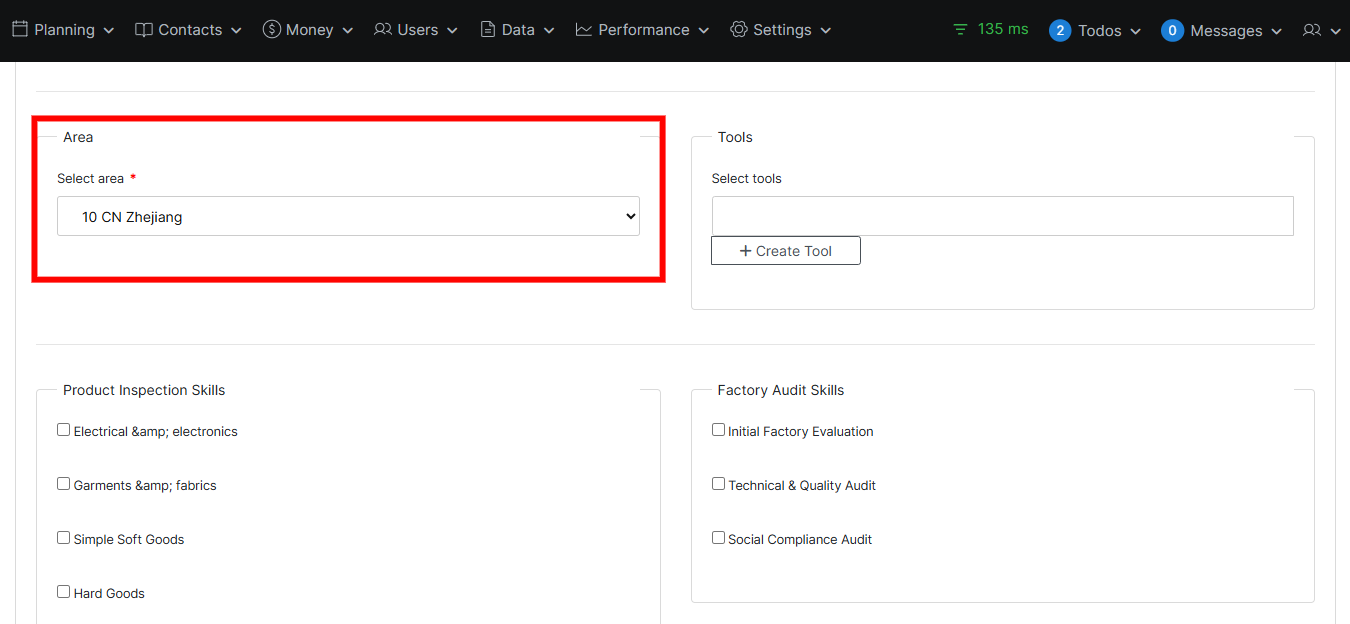This screenshot has height=624, width=1350.
Task: Click the Contacts book icon
Action: point(144,30)
